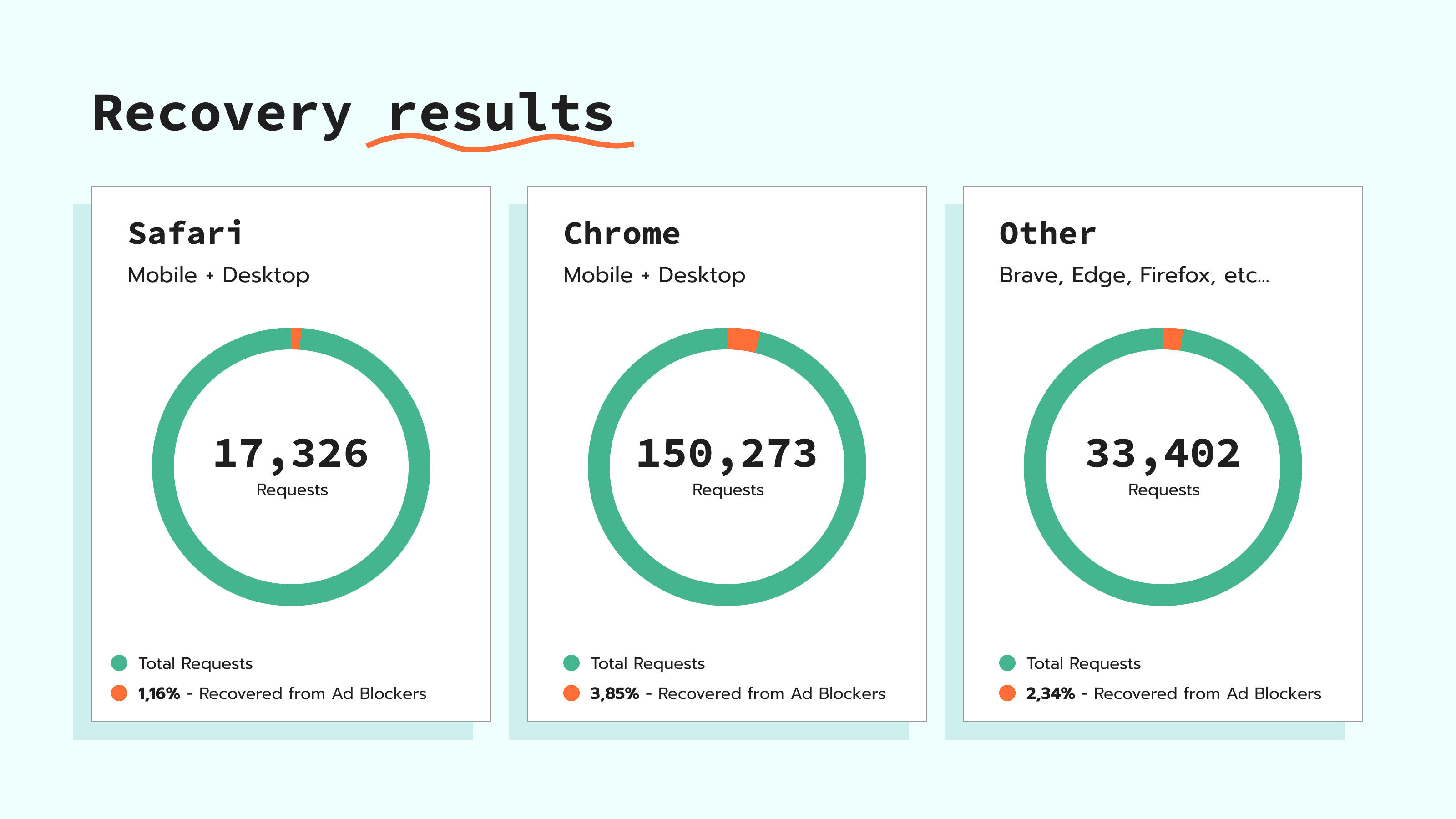Image resolution: width=1456 pixels, height=819 pixels.
Task: Click the 150,273 requests number
Action: coord(727,454)
